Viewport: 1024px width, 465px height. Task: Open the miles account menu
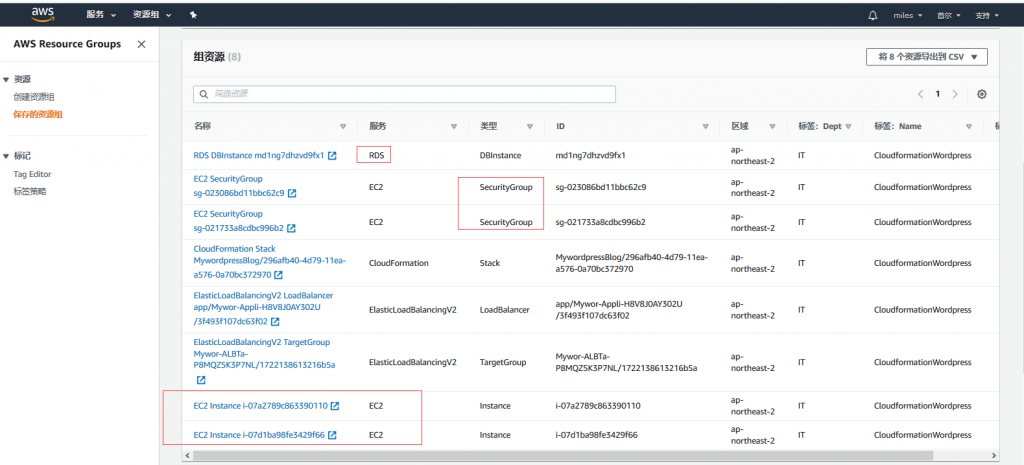(x=908, y=15)
